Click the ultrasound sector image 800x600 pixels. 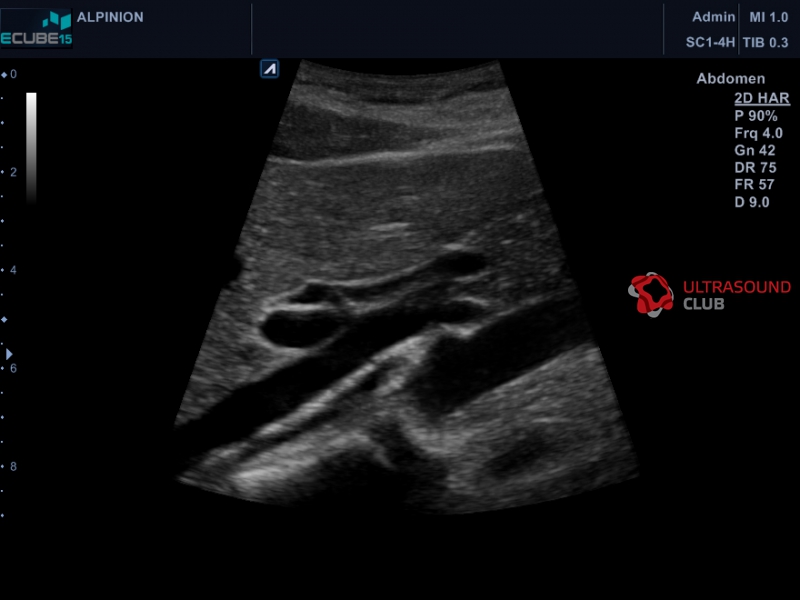click(406, 286)
